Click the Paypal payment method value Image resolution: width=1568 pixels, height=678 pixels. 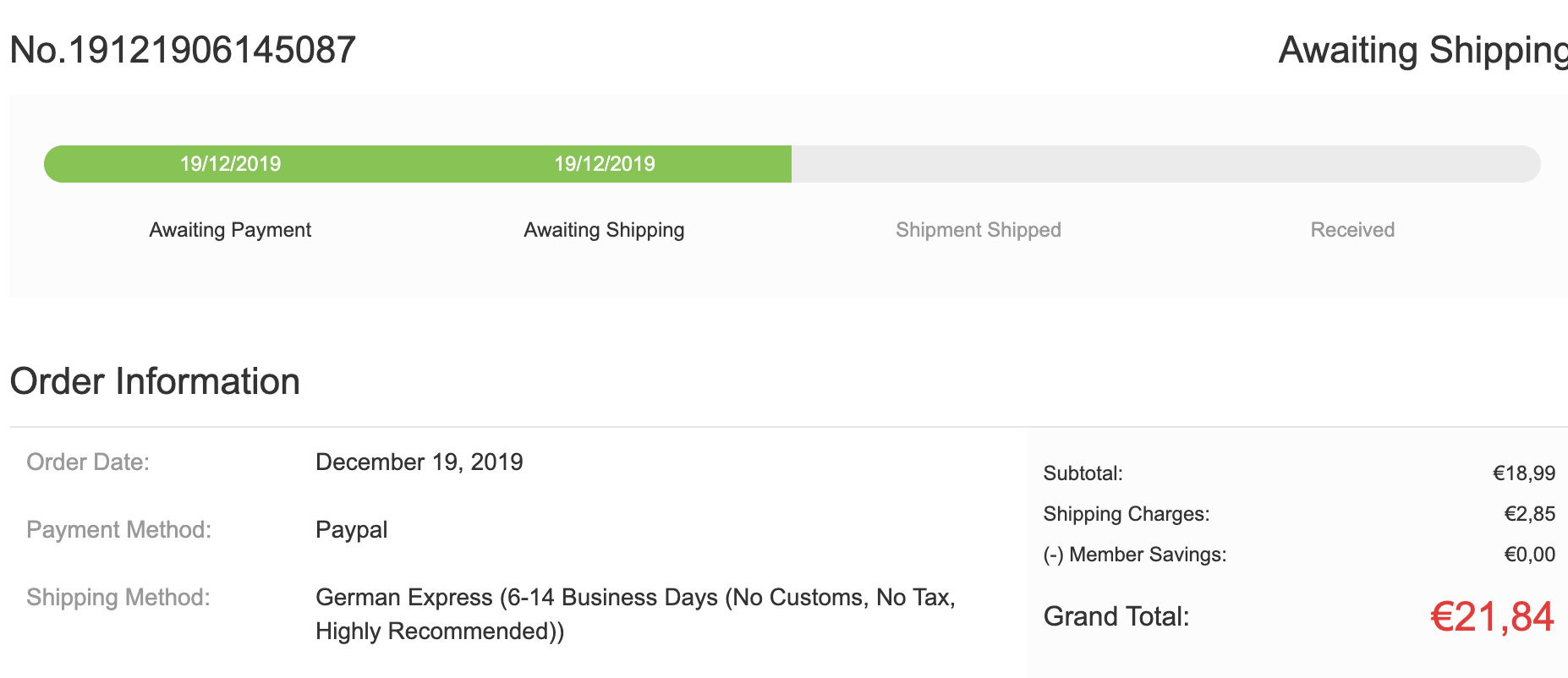(x=351, y=530)
